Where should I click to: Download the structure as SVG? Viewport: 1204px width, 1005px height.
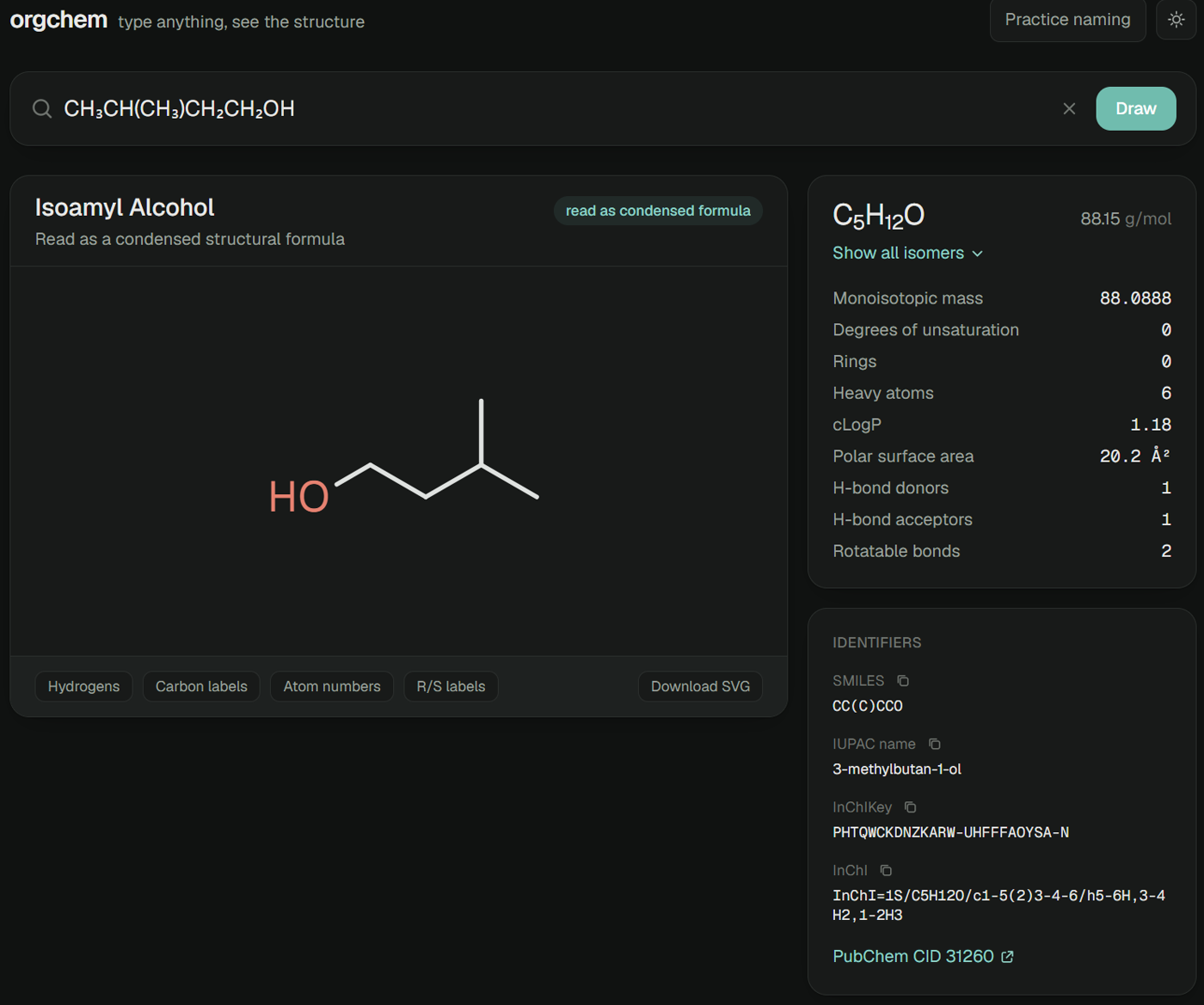tap(700, 686)
